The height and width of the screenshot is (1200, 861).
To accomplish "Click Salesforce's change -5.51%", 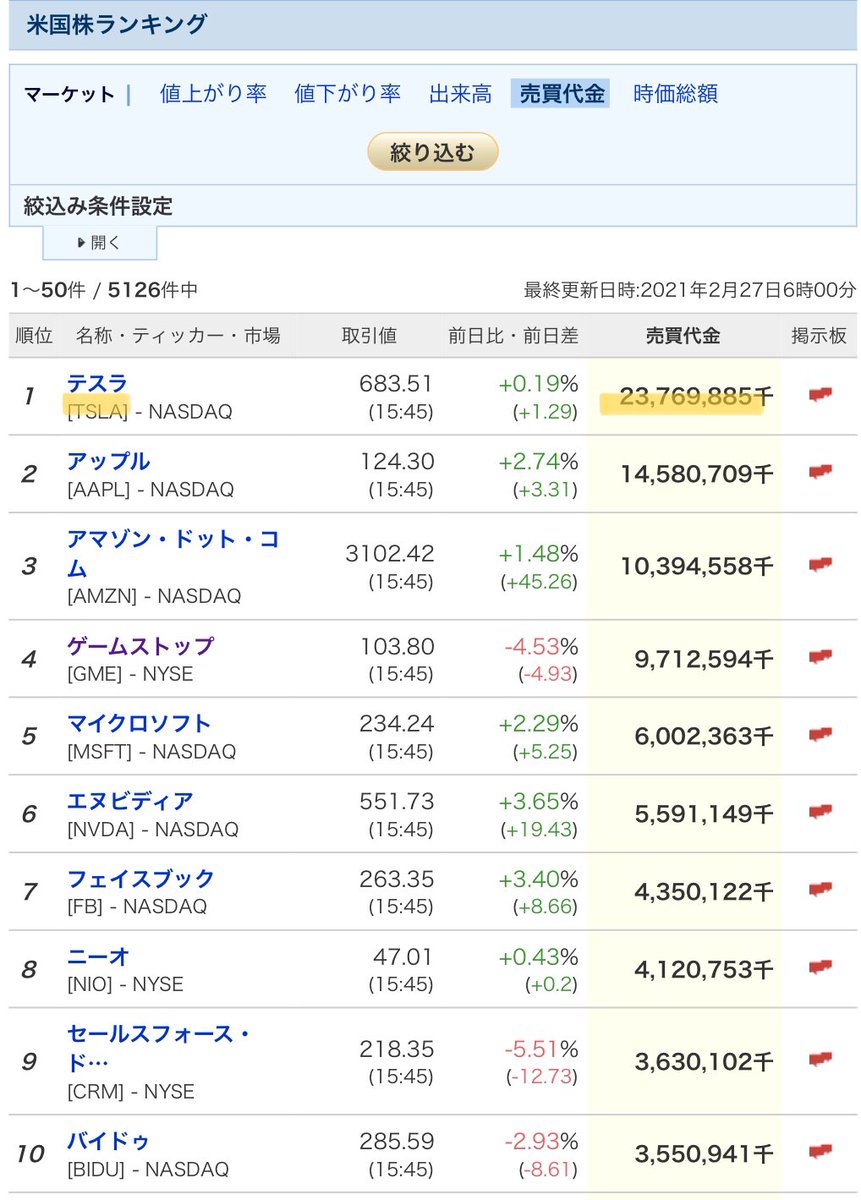I will point(541,1048).
